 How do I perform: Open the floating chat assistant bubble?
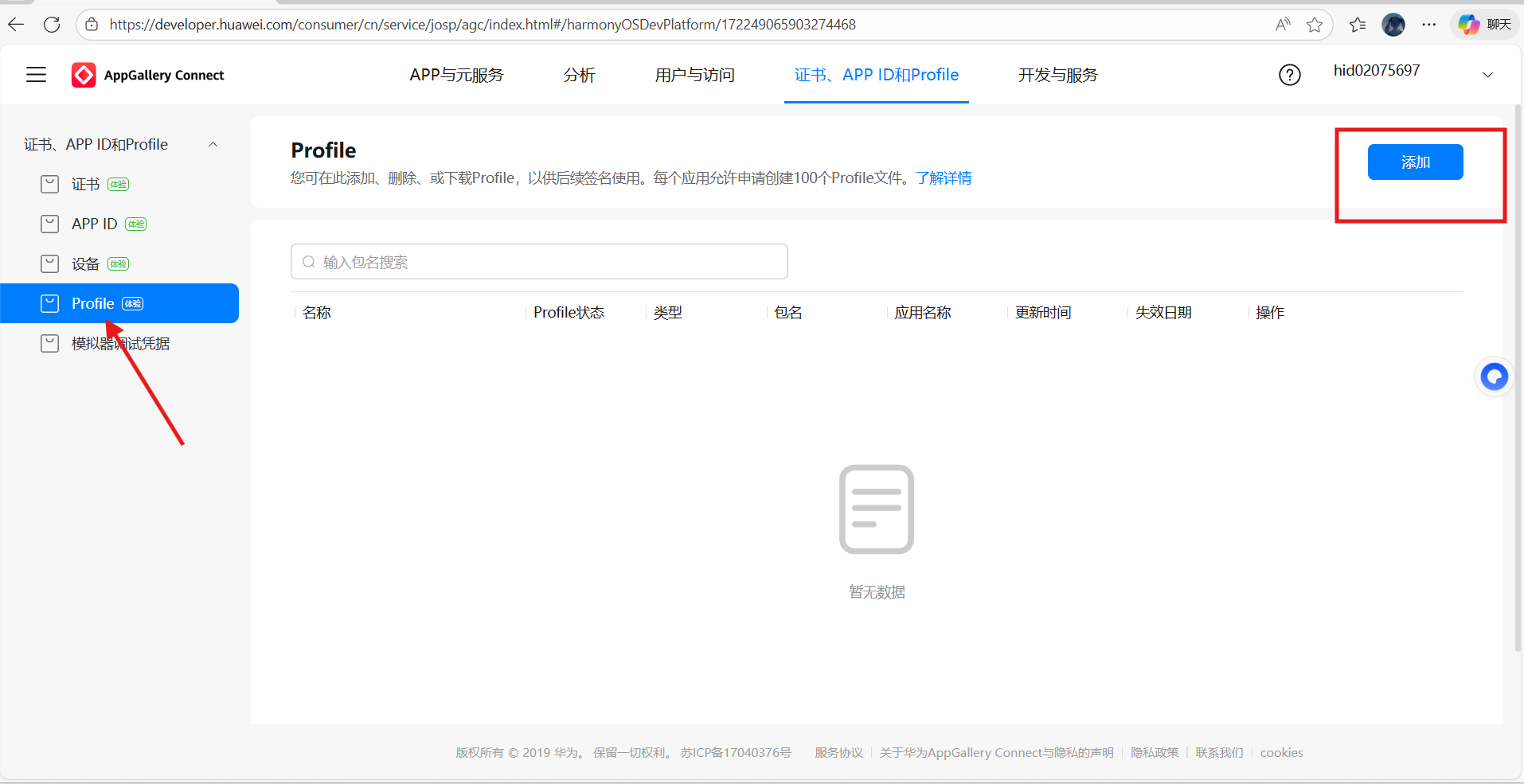[x=1494, y=376]
